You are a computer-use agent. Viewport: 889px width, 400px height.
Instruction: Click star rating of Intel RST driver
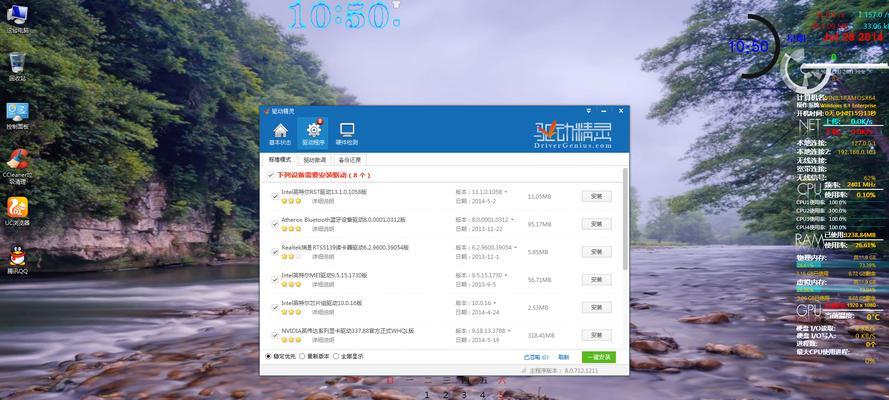click(291, 201)
